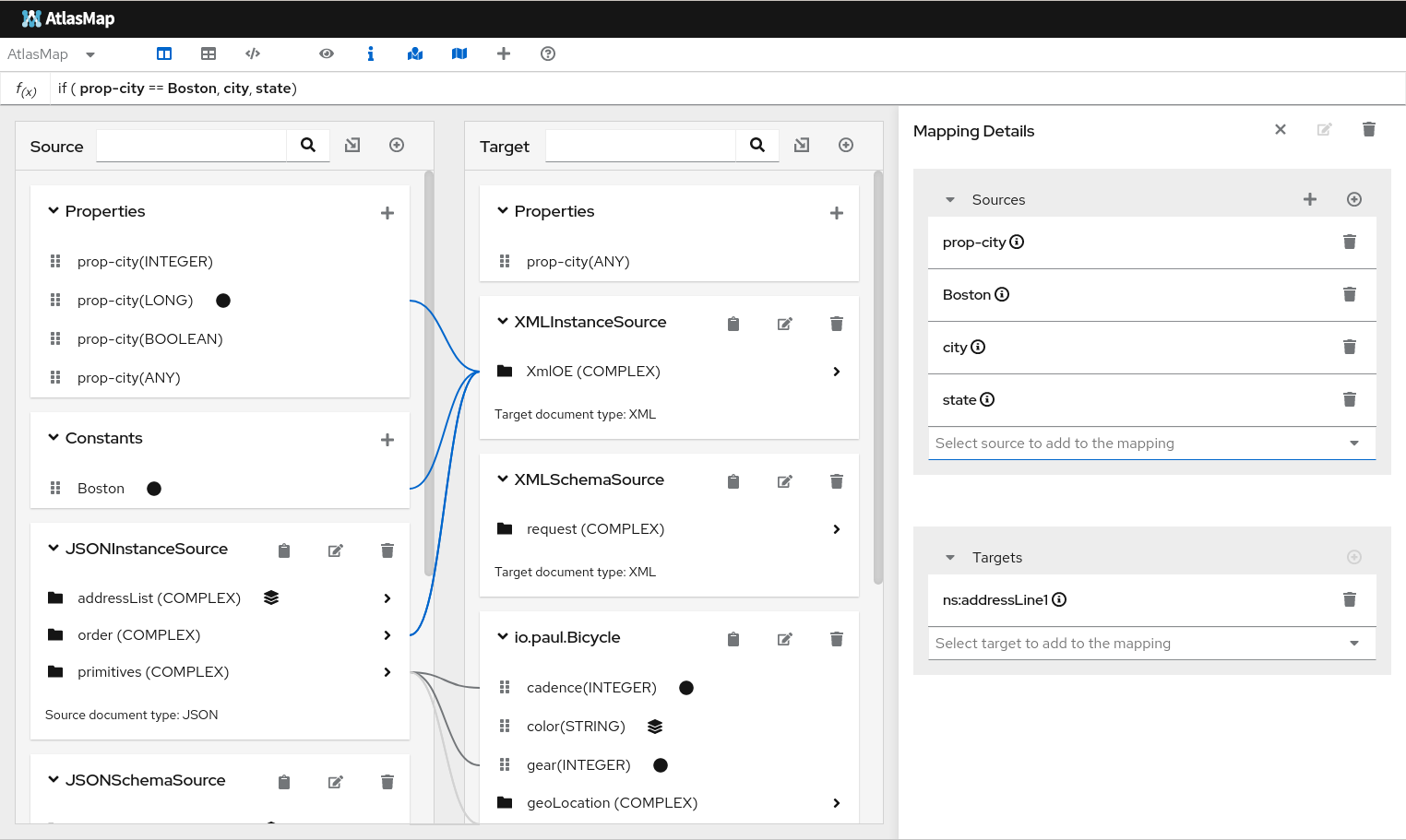Toggle show types info icon
The width and height of the screenshot is (1406, 840).
(371, 53)
